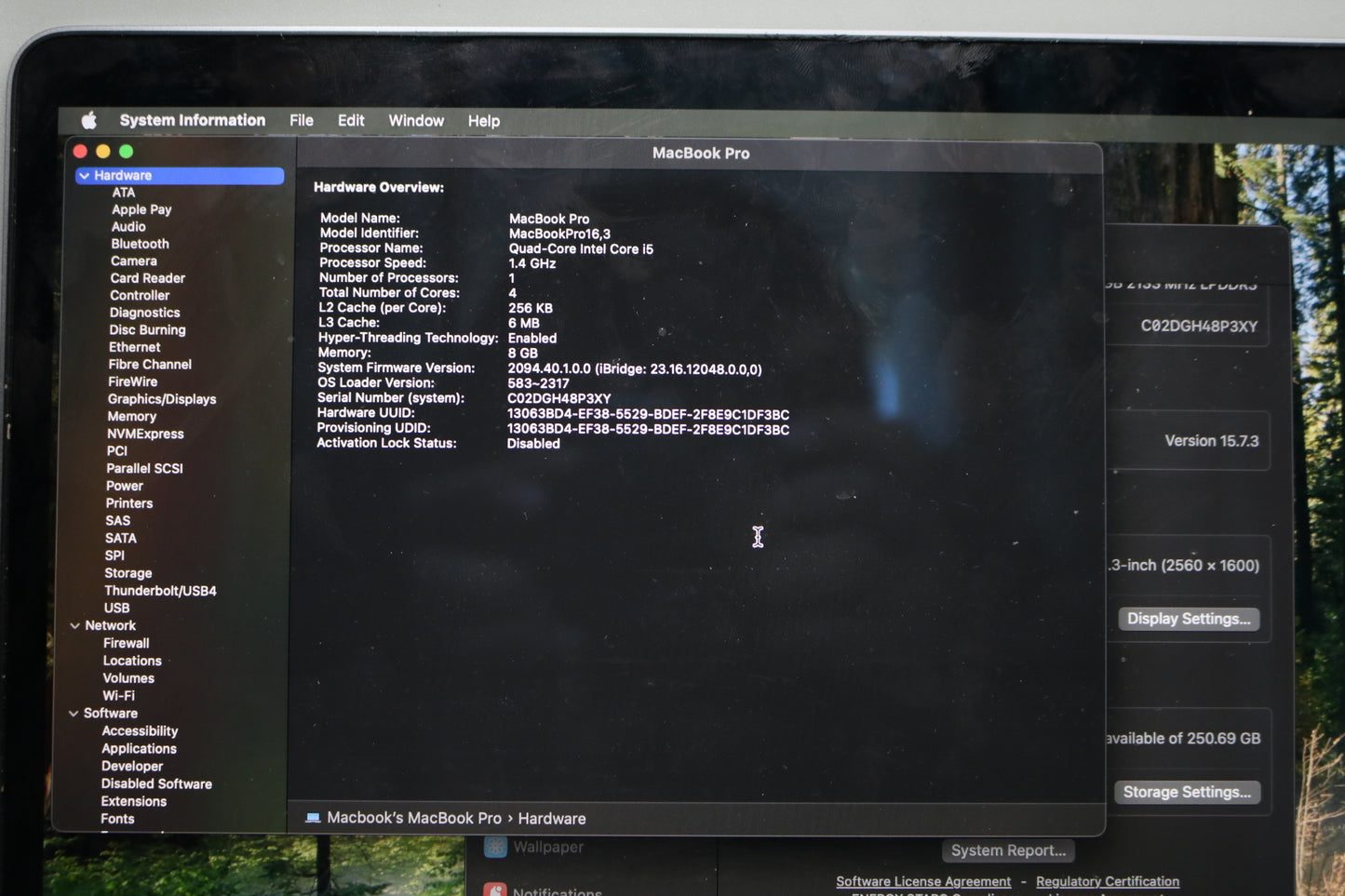
Task: Select Parallel SCSI in the sidebar
Action: tap(144, 468)
